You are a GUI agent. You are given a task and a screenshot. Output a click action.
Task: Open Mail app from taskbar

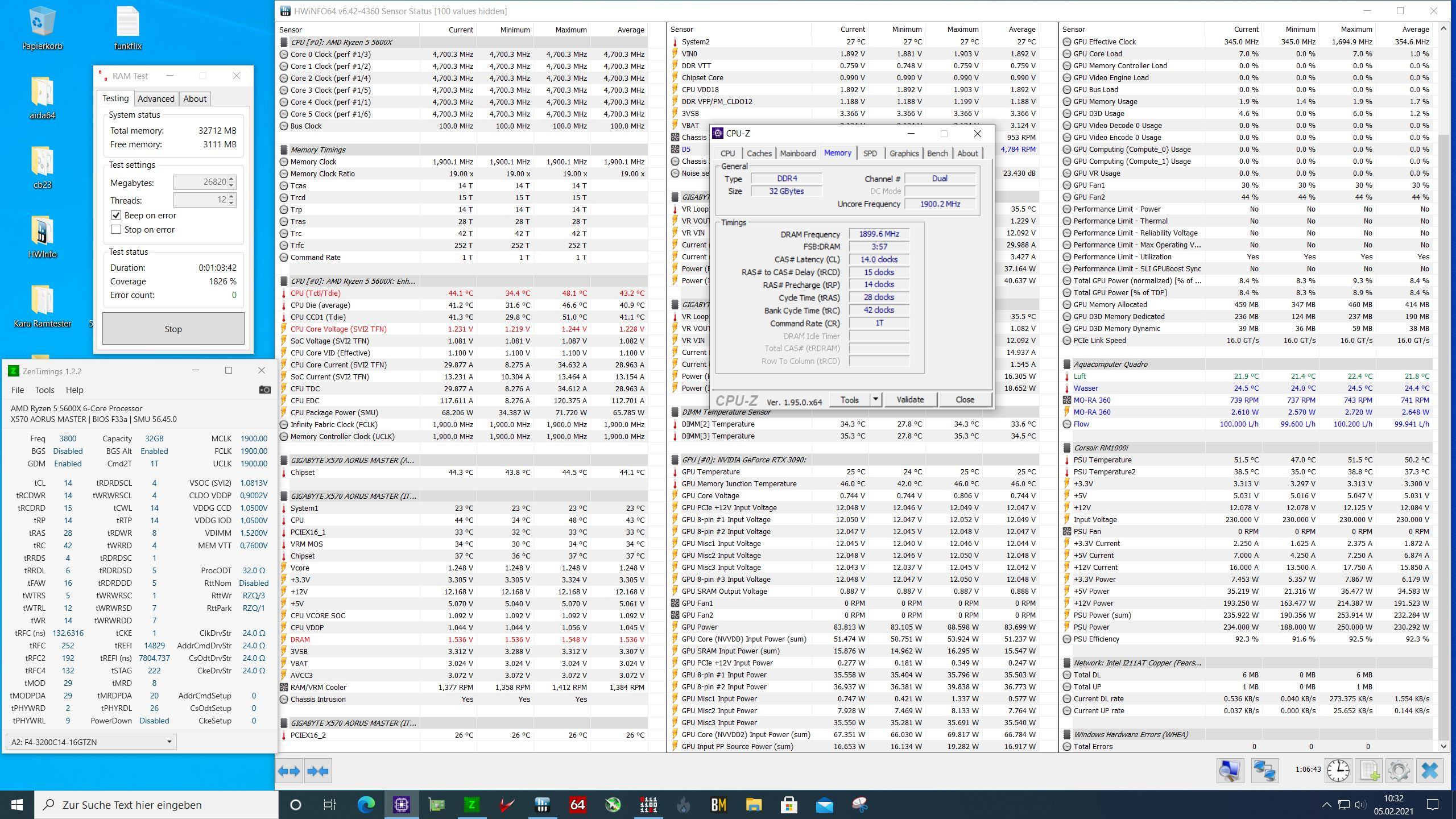[x=824, y=805]
